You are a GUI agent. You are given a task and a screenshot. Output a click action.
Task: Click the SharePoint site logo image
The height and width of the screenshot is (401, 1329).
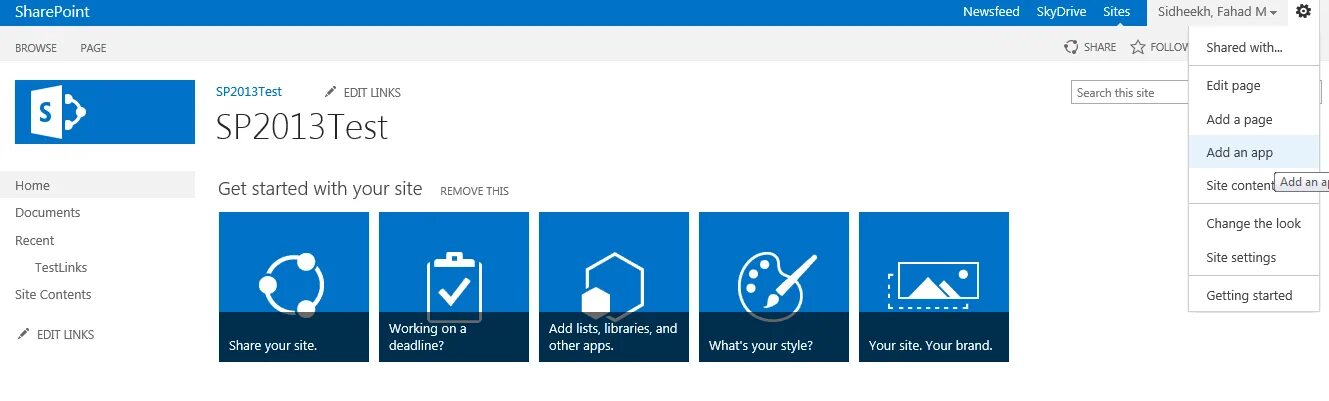[x=105, y=112]
